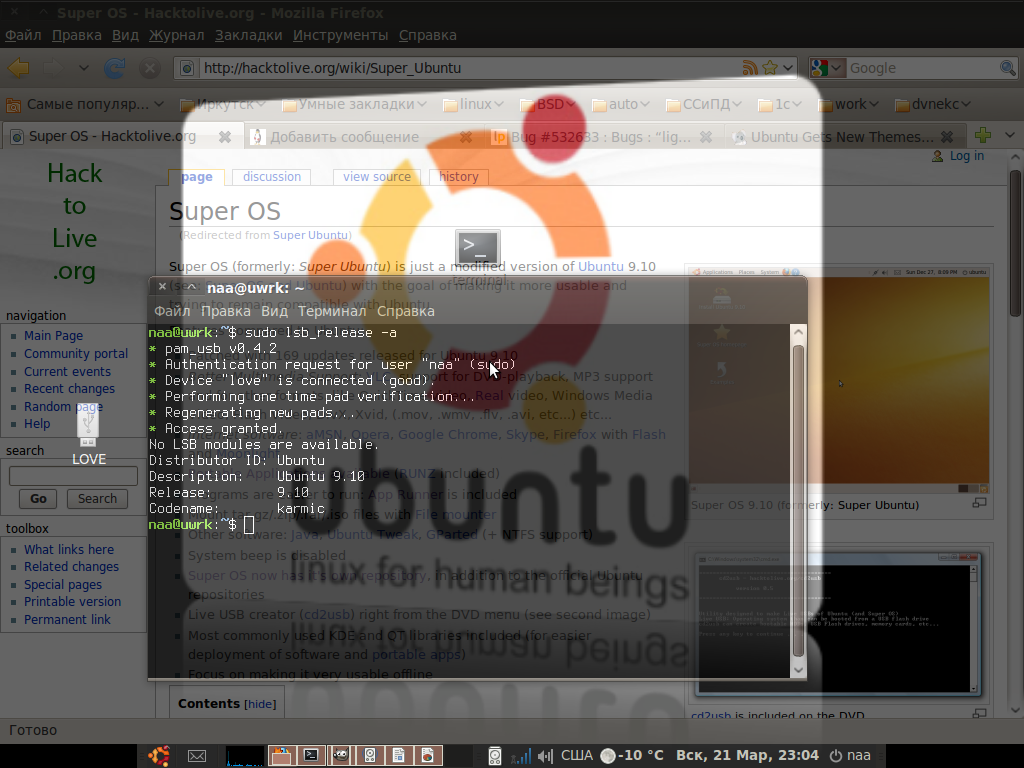The image size is (1024, 768).
Task: Click the hide link beside Contents
Action: click(260, 705)
